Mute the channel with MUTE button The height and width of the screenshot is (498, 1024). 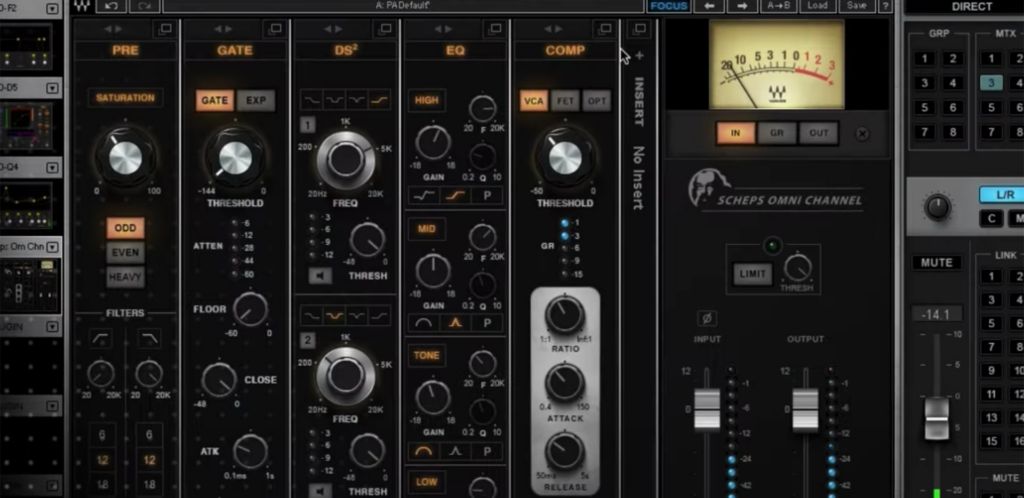(936, 263)
